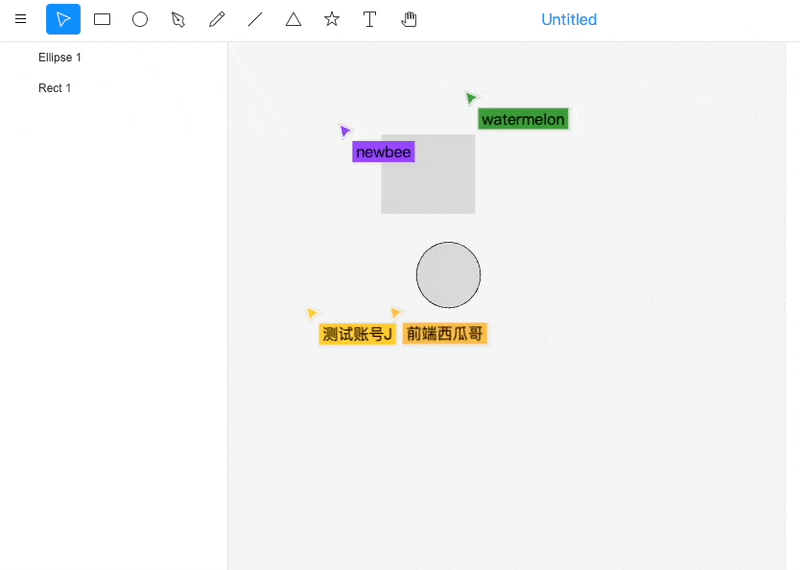This screenshot has width=800, height=570.
Task: Click the green watermelon user label
Action: pyautogui.click(x=523, y=120)
